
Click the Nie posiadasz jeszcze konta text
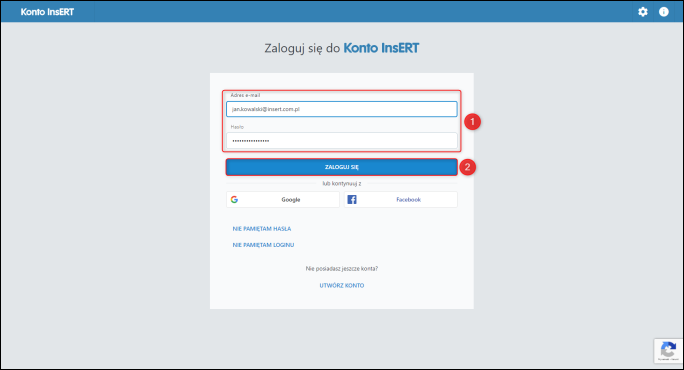click(342, 269)
